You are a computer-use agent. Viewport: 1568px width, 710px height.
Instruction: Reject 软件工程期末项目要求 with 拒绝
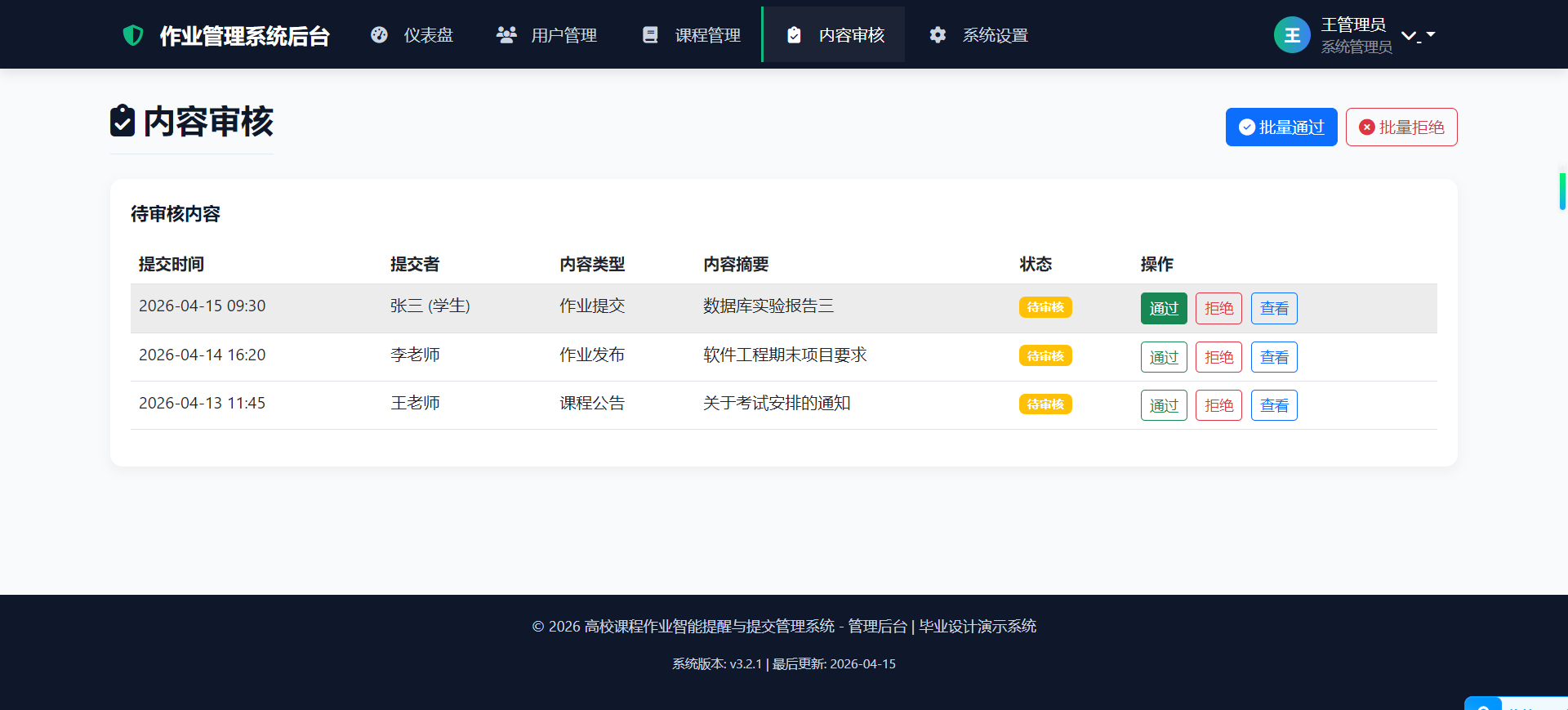(1218, 357)
